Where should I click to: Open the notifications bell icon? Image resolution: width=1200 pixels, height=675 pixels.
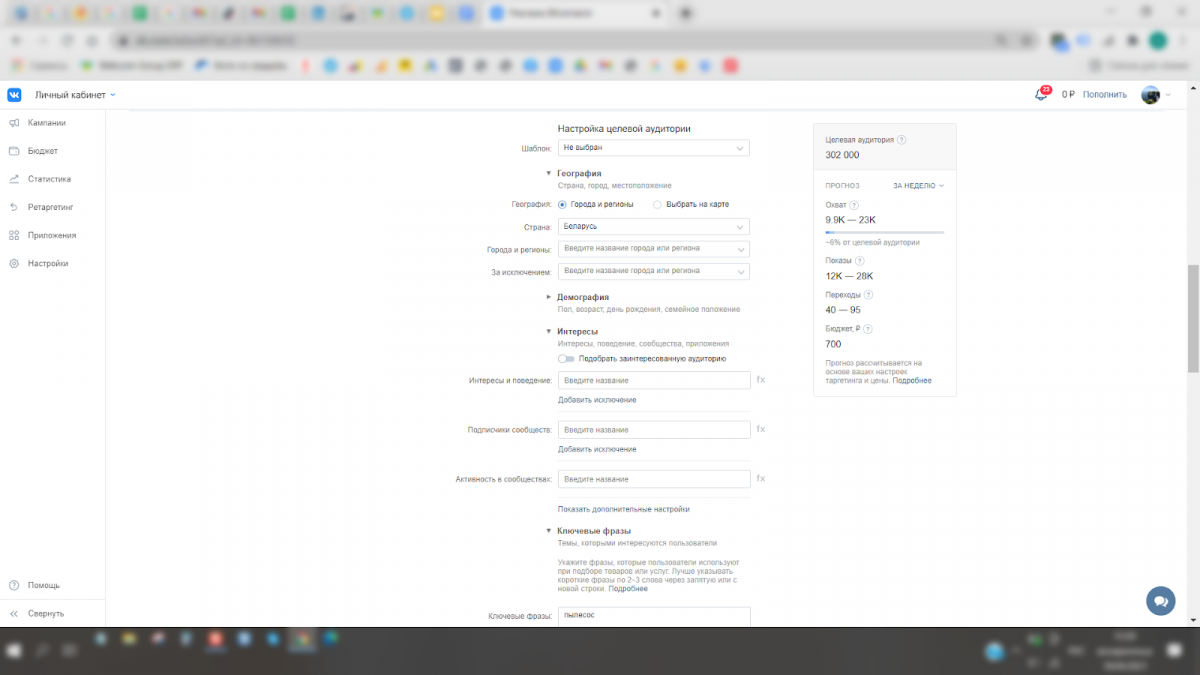(1041, 95)
